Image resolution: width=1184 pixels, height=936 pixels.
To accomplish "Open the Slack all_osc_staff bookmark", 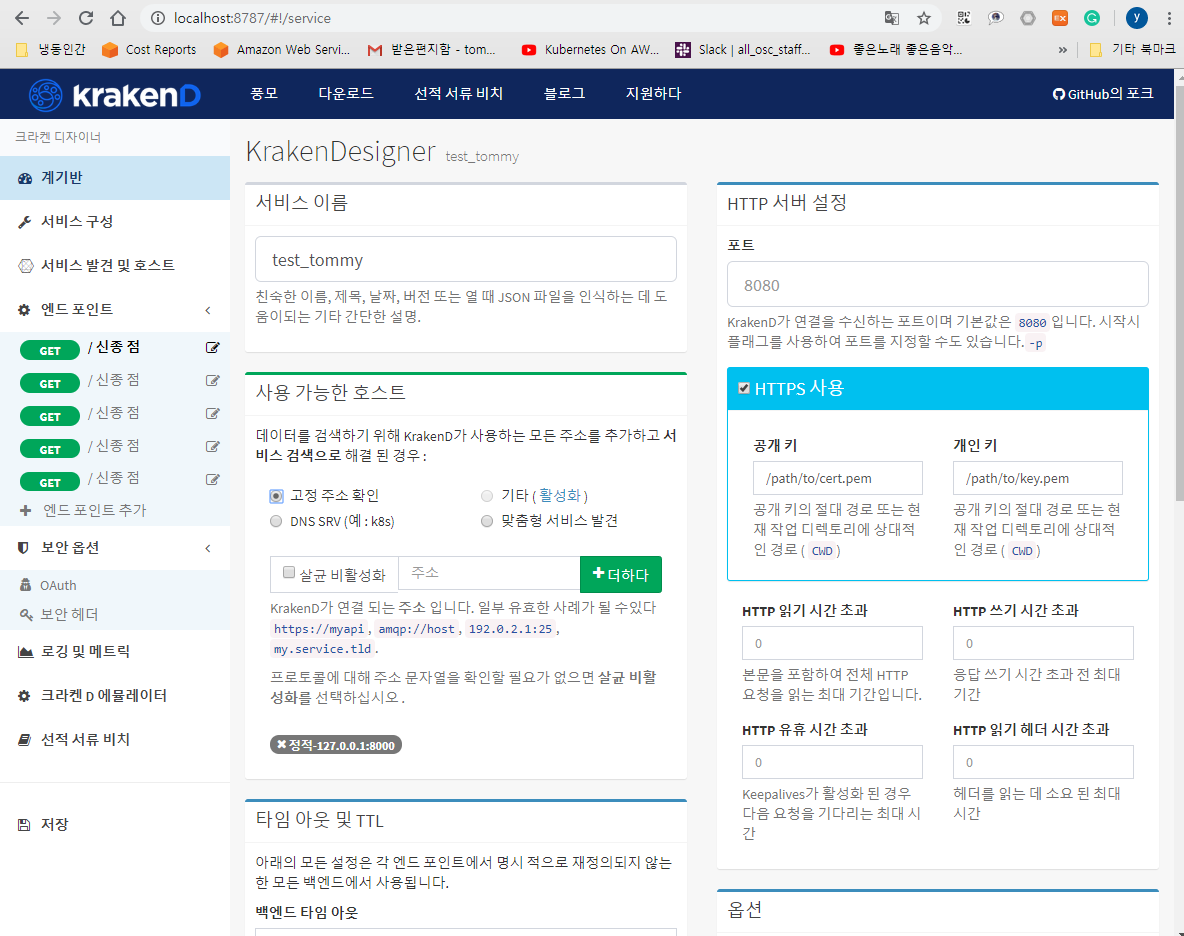I will [x=743, y=50].
